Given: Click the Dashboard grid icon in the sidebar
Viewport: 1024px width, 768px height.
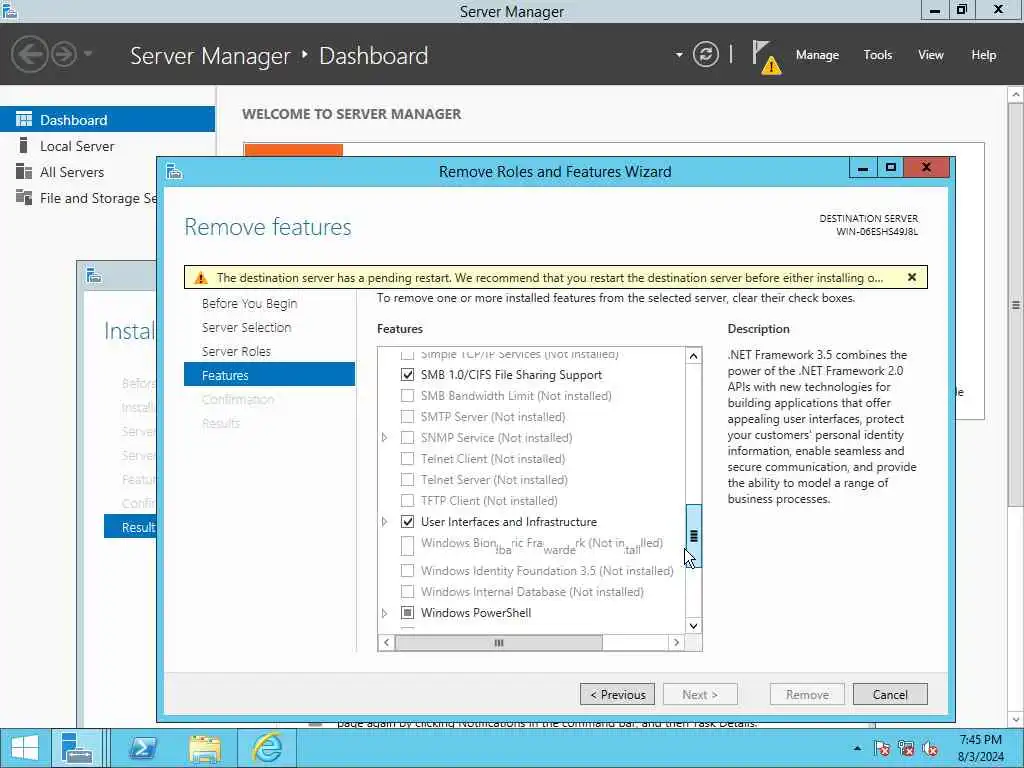Looking at the screenshot, I should [24, 120].
